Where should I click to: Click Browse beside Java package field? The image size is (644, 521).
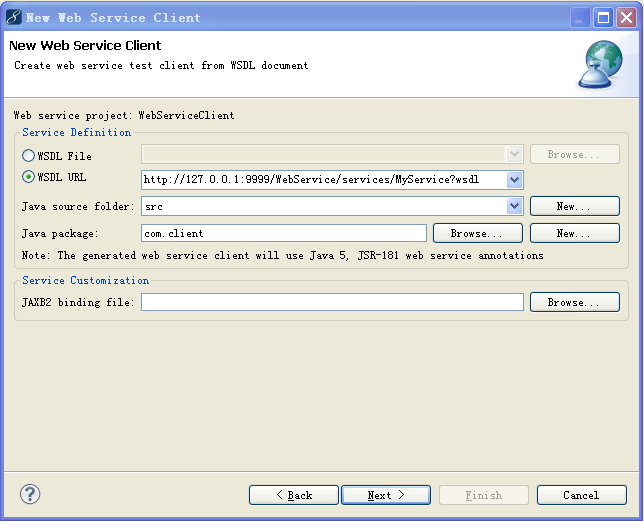478,233
